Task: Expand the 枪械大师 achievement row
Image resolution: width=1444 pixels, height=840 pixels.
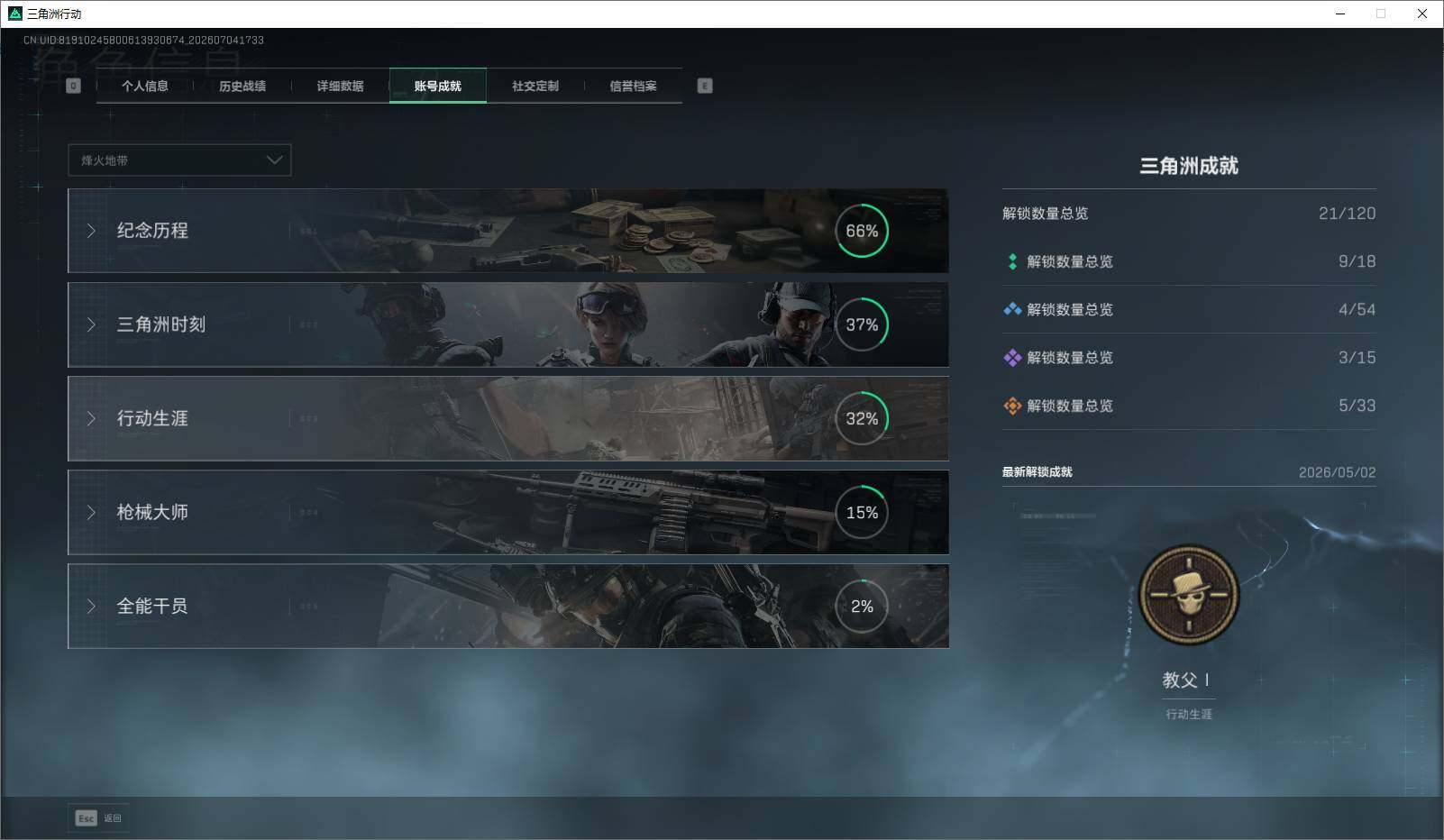Action: click(x=508, y=512)
